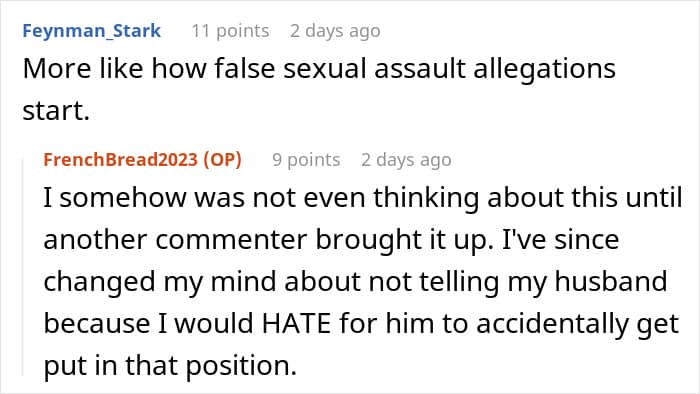Click the word HATE in the reply
The image size is (700, 394).
[296, 323]
